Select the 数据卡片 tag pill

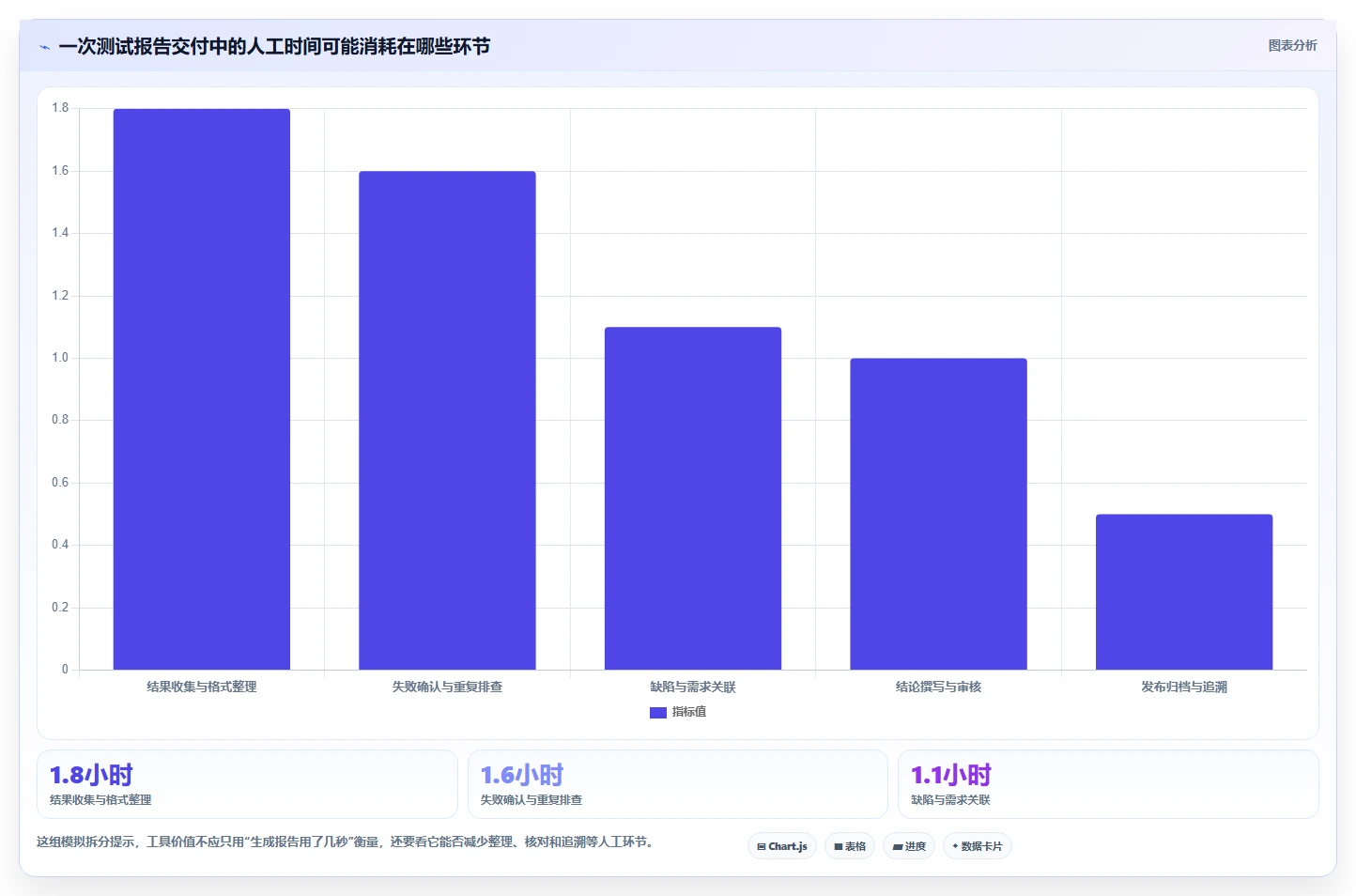click(978, 846)
